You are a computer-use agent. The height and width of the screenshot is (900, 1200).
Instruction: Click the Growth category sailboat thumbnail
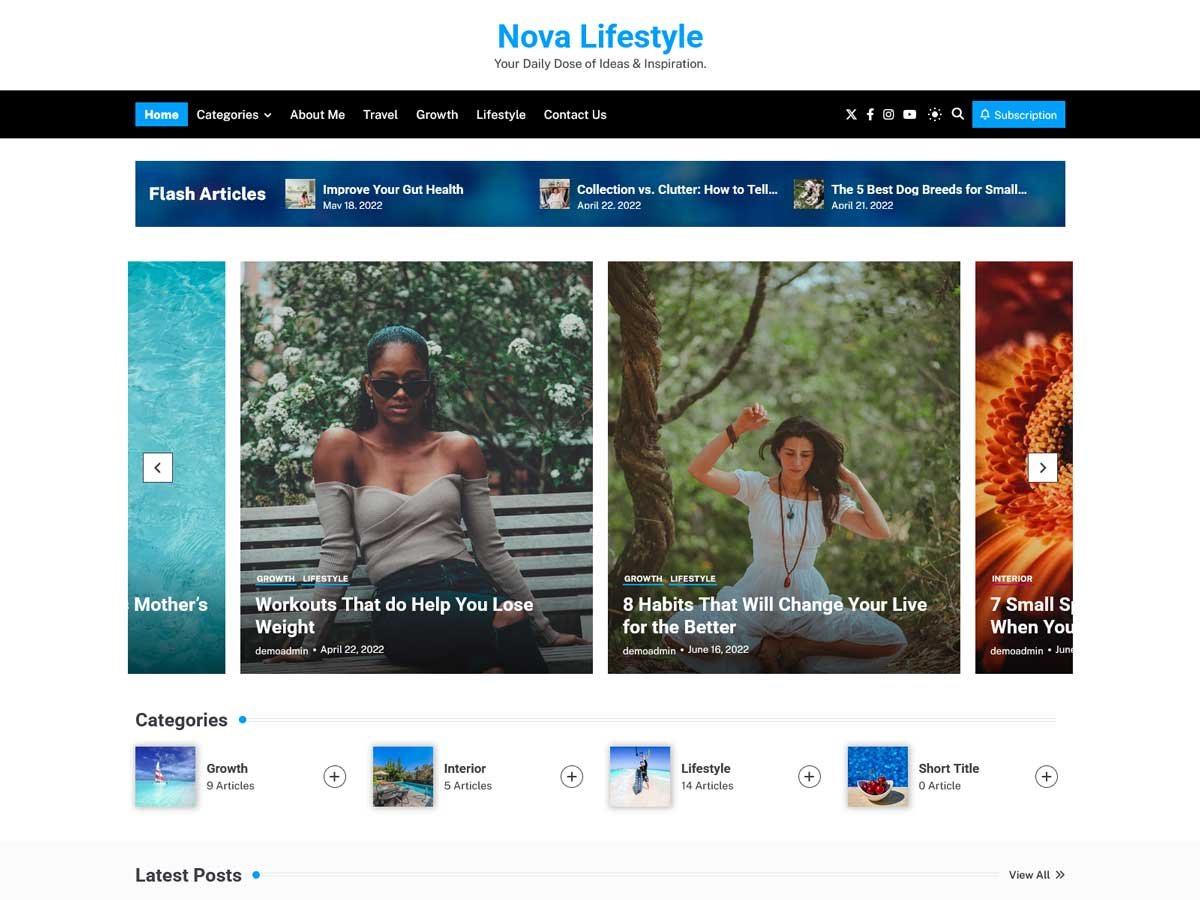(x=166, y=776)
